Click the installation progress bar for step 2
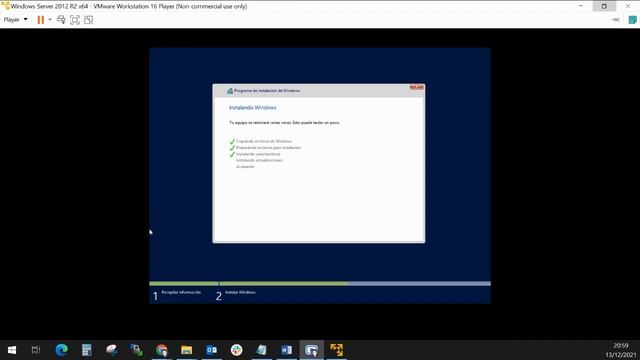Viewport: 640px width, 360px height. tap(355, 283)
